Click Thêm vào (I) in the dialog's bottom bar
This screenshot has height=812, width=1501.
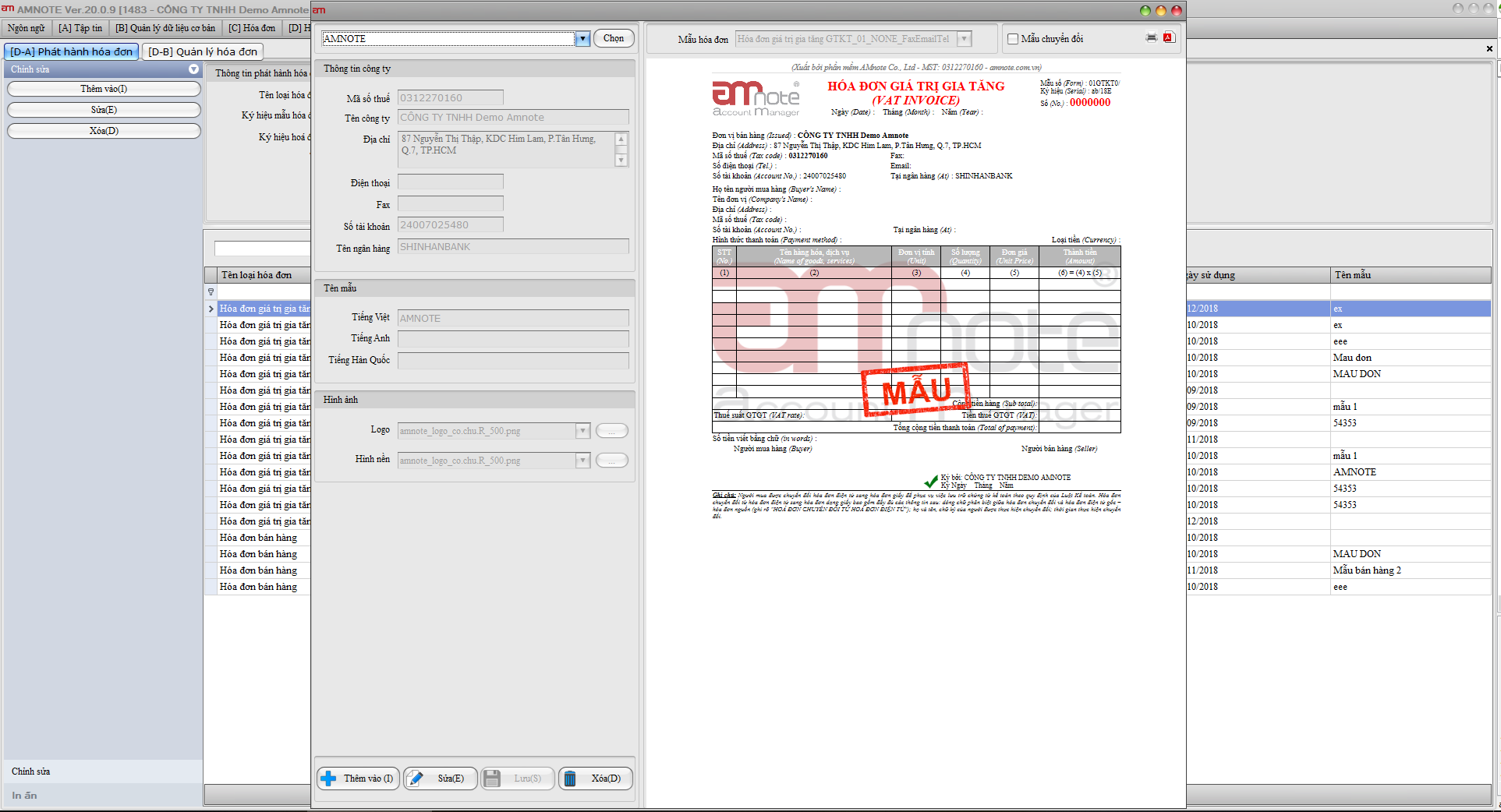point(359,778)
